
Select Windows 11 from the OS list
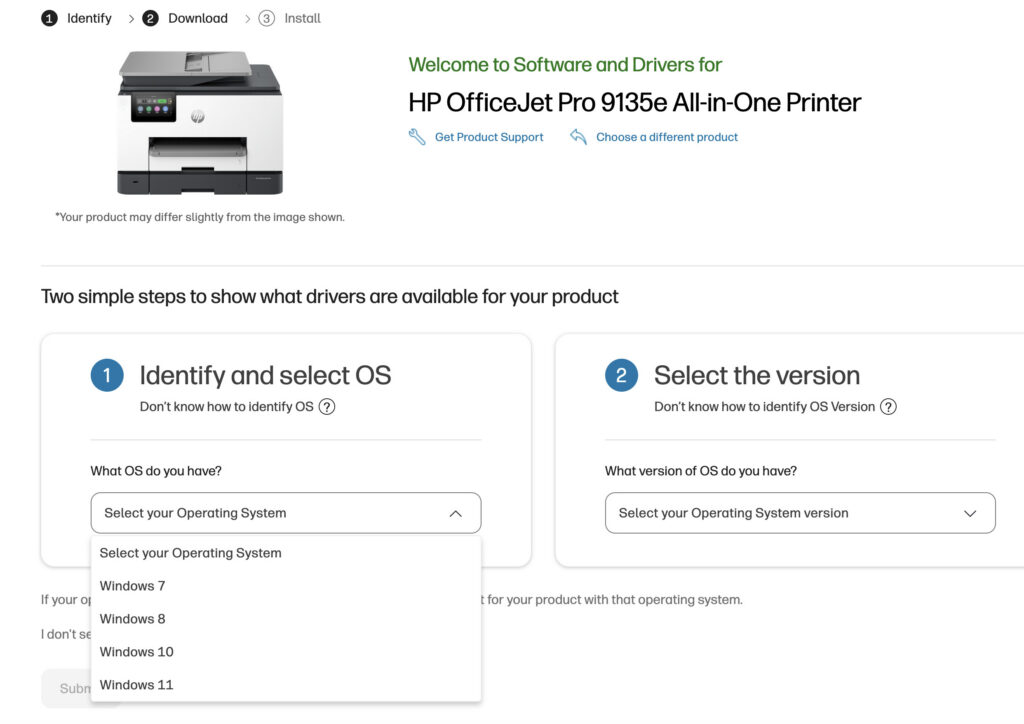click(137, 684)
